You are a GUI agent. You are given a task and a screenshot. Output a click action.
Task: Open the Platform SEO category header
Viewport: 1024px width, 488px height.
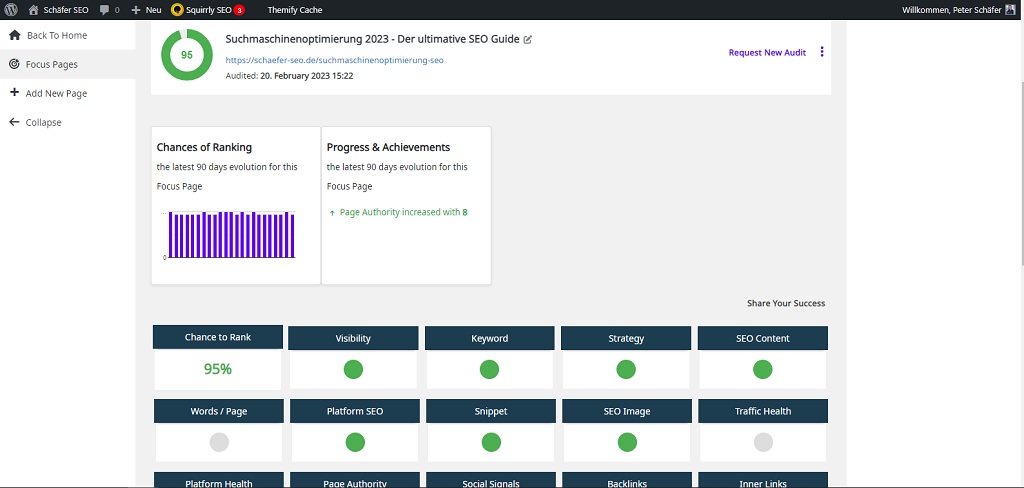355,411
